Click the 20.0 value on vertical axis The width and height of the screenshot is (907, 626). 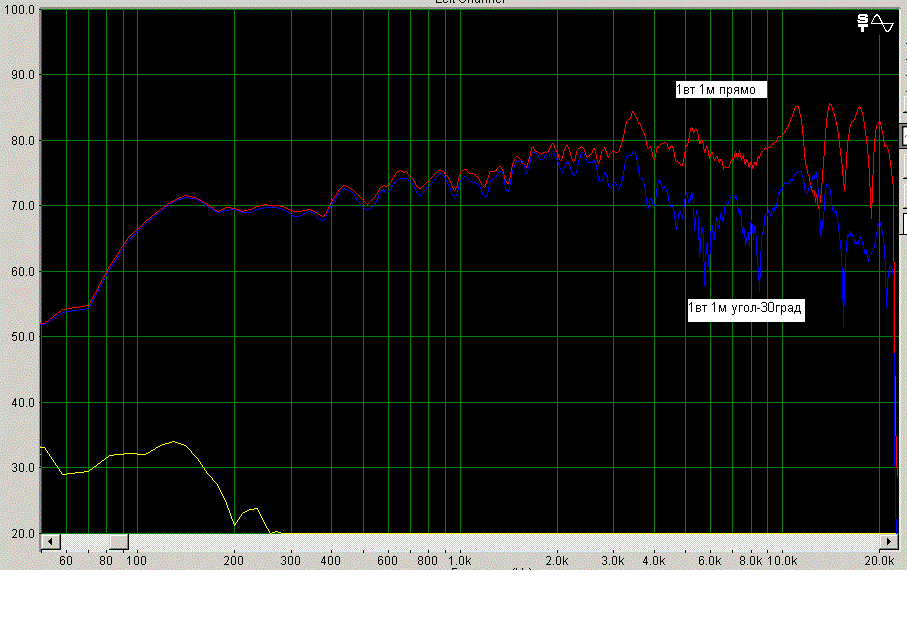[23, 533]
